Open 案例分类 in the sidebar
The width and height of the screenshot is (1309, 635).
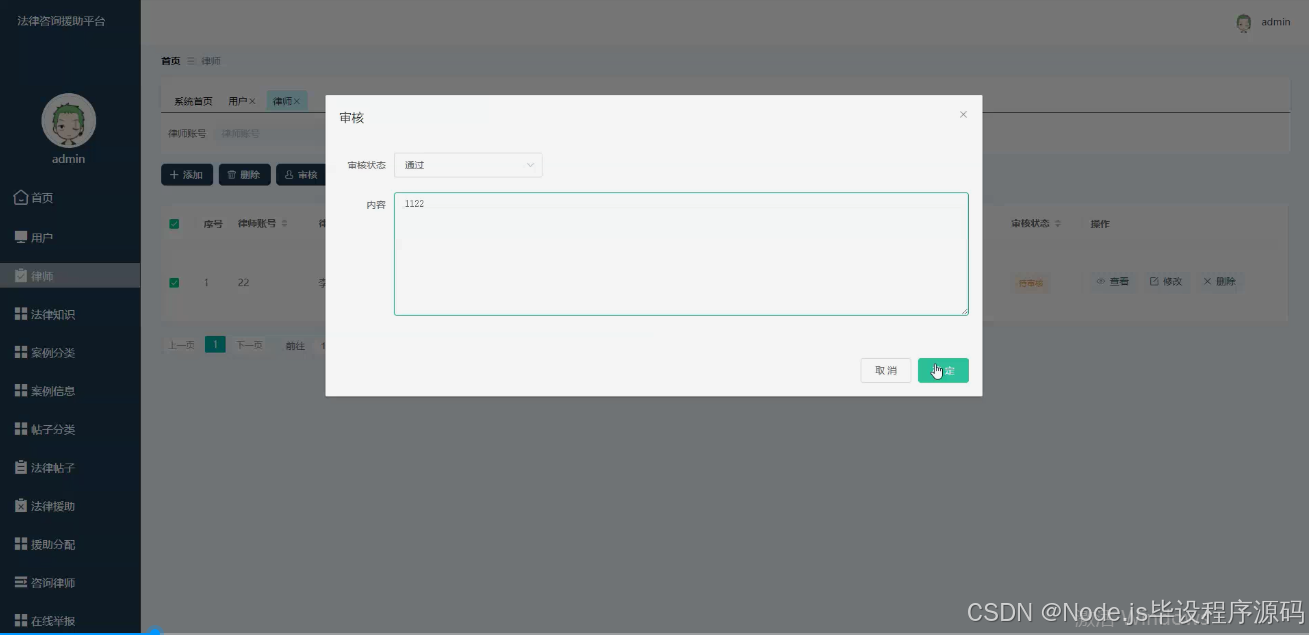pyautogui.click(x=70, y=353)
